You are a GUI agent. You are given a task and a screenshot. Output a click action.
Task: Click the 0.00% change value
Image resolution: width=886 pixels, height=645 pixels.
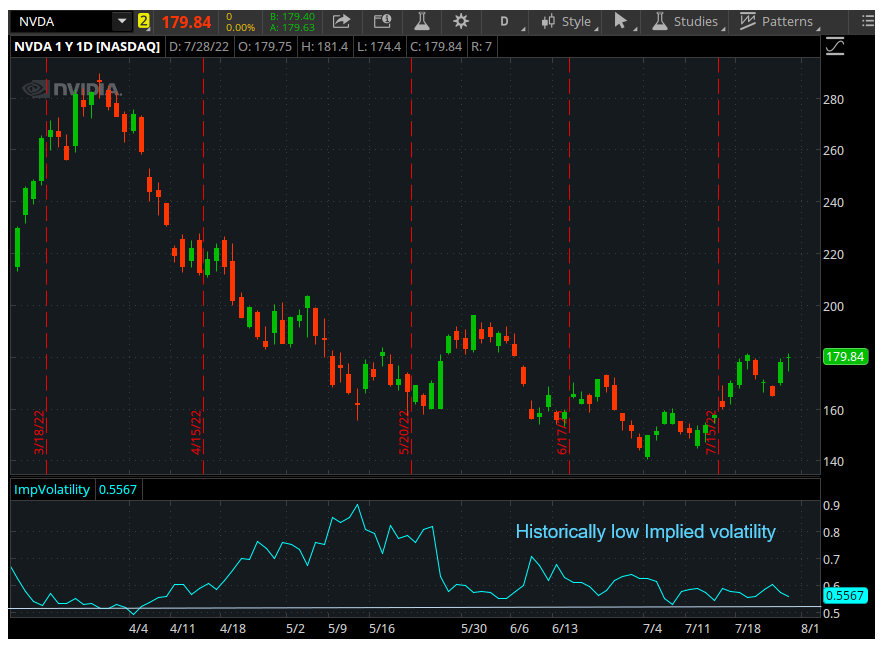click(x=240, y=27)
